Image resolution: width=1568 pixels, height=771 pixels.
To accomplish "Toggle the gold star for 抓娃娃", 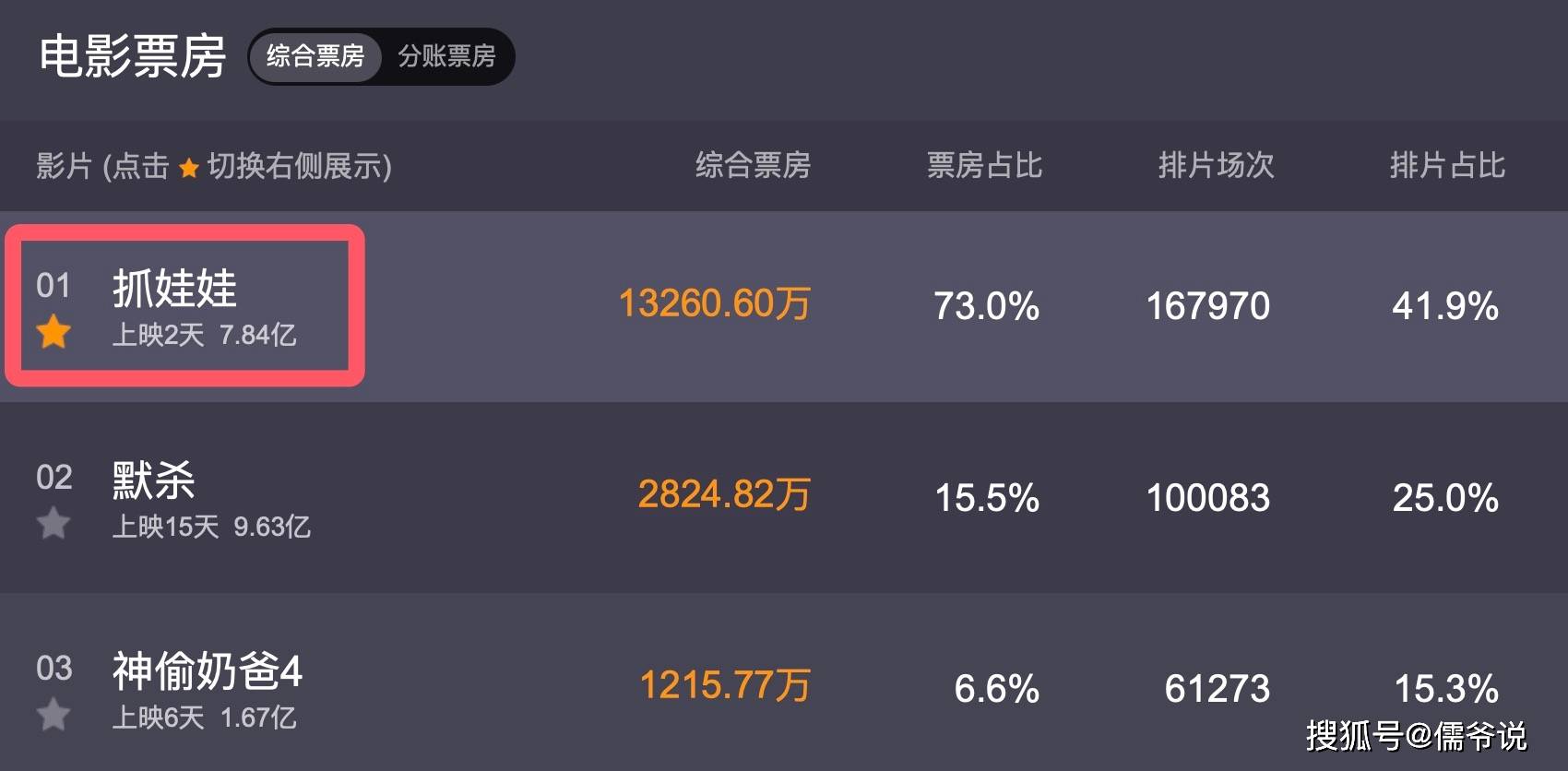I will [53, 332].
